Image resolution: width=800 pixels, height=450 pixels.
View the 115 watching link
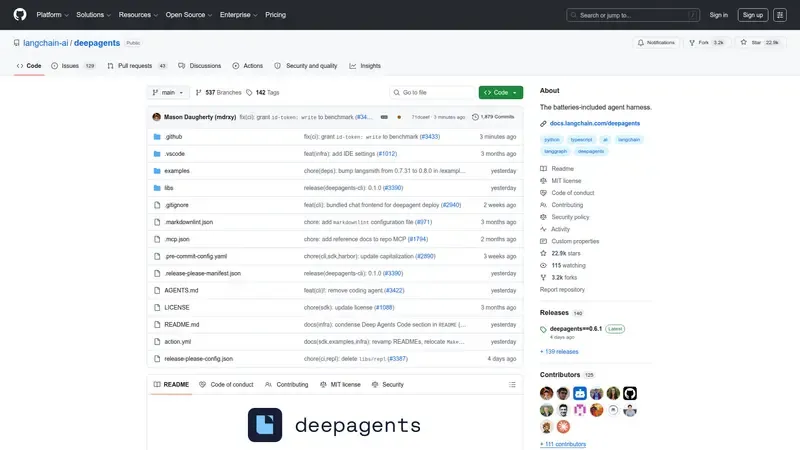point(563,266)
